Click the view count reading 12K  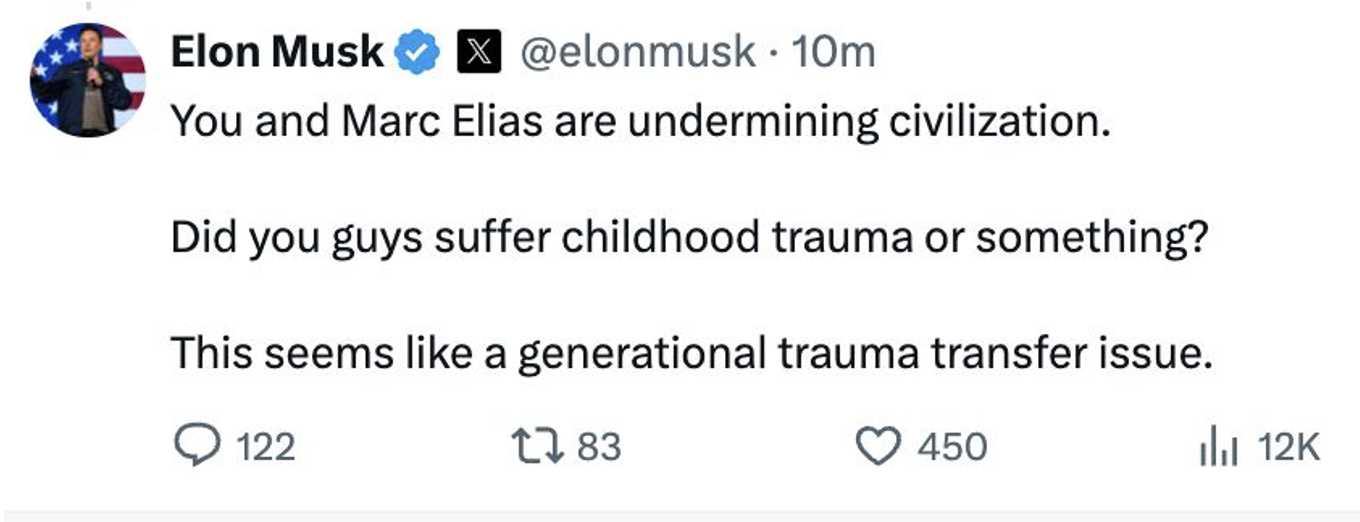[1289, 447]
